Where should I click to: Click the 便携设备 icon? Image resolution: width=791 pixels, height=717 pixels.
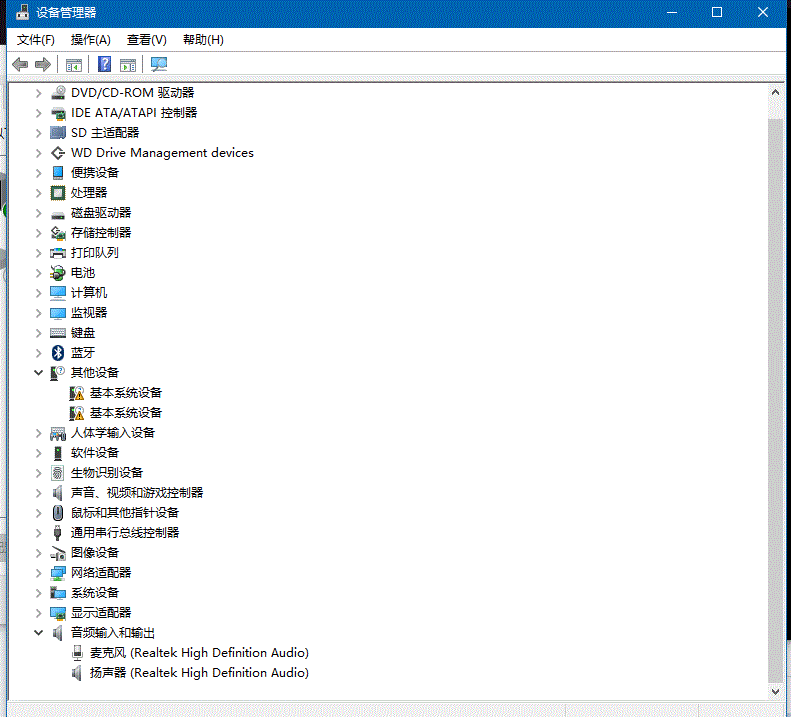click(58, 173)
